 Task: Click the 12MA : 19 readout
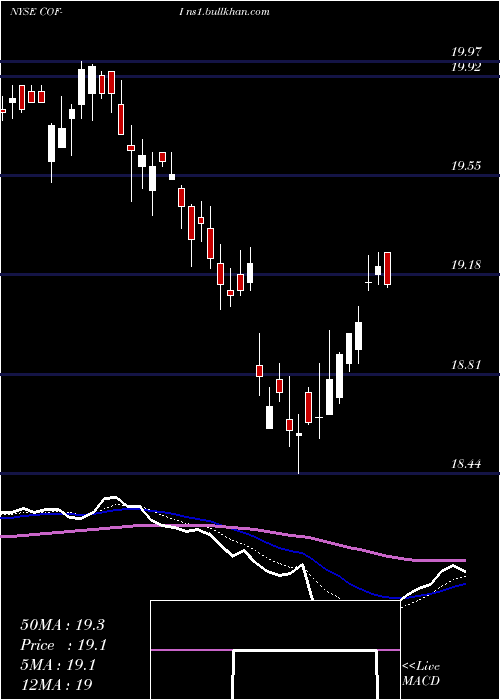pyautogui.click(x=56, y=685)
